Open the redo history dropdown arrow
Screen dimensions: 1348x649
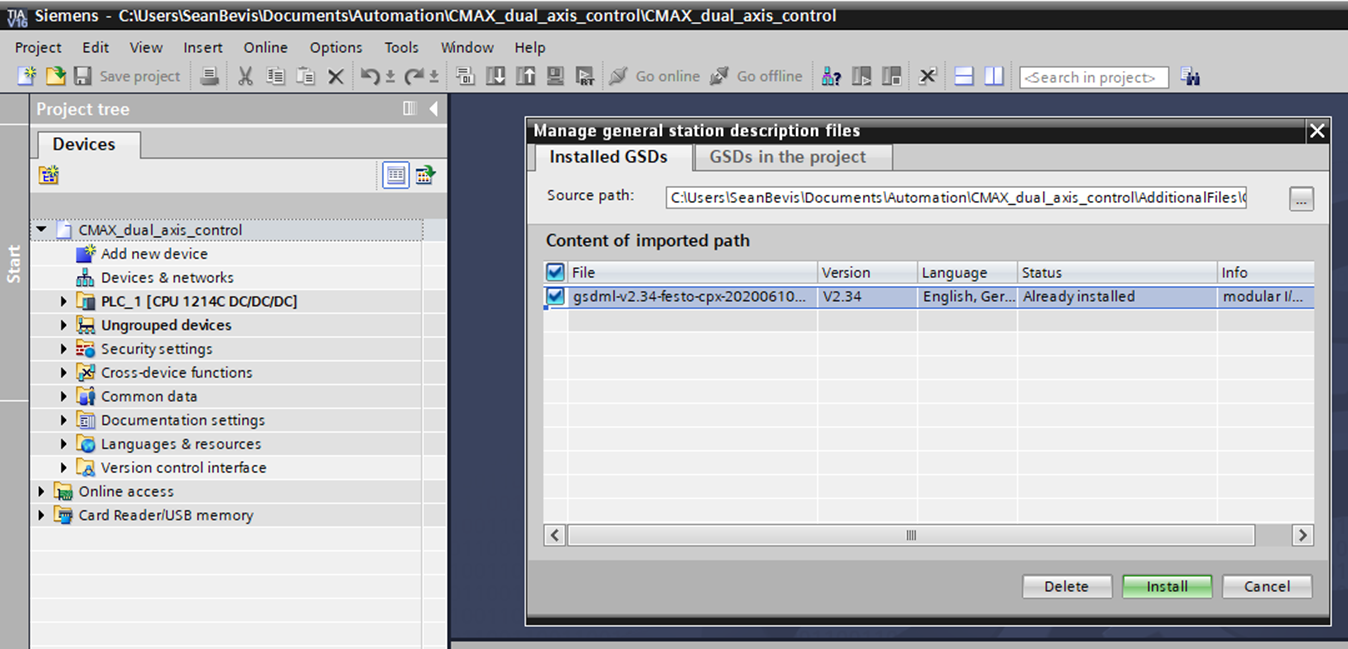[434, 77]
